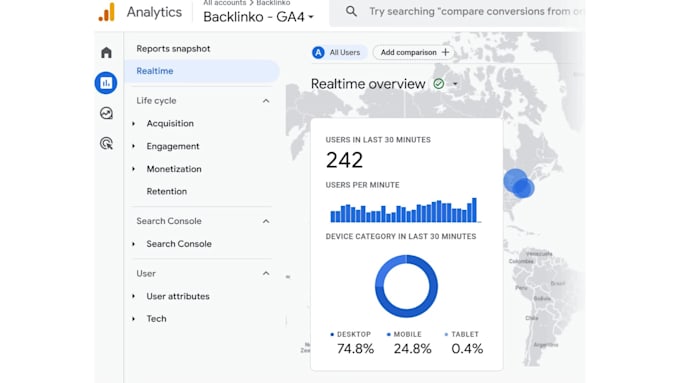Click the All Users chip
The height and width of the screenshot is (383, 680).
(339, 52)
